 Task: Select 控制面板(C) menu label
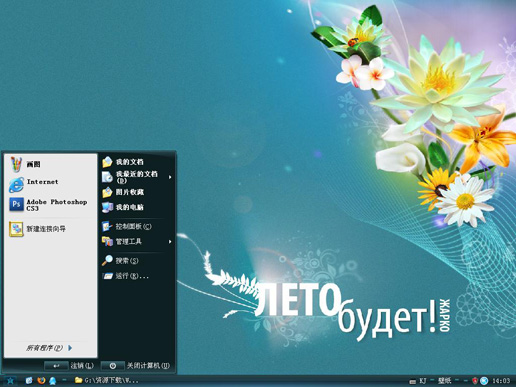[x=133, y=227]
